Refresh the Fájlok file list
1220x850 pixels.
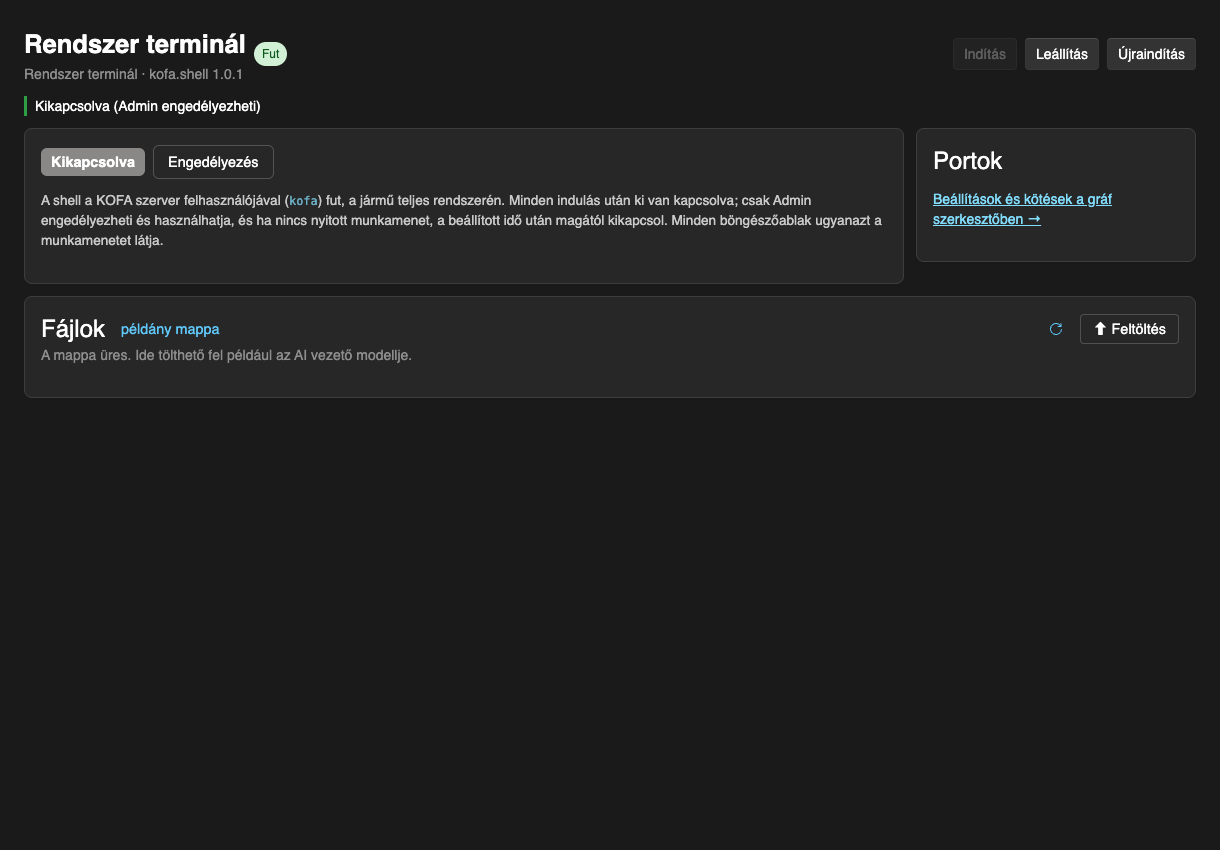tap(1056, 329)
